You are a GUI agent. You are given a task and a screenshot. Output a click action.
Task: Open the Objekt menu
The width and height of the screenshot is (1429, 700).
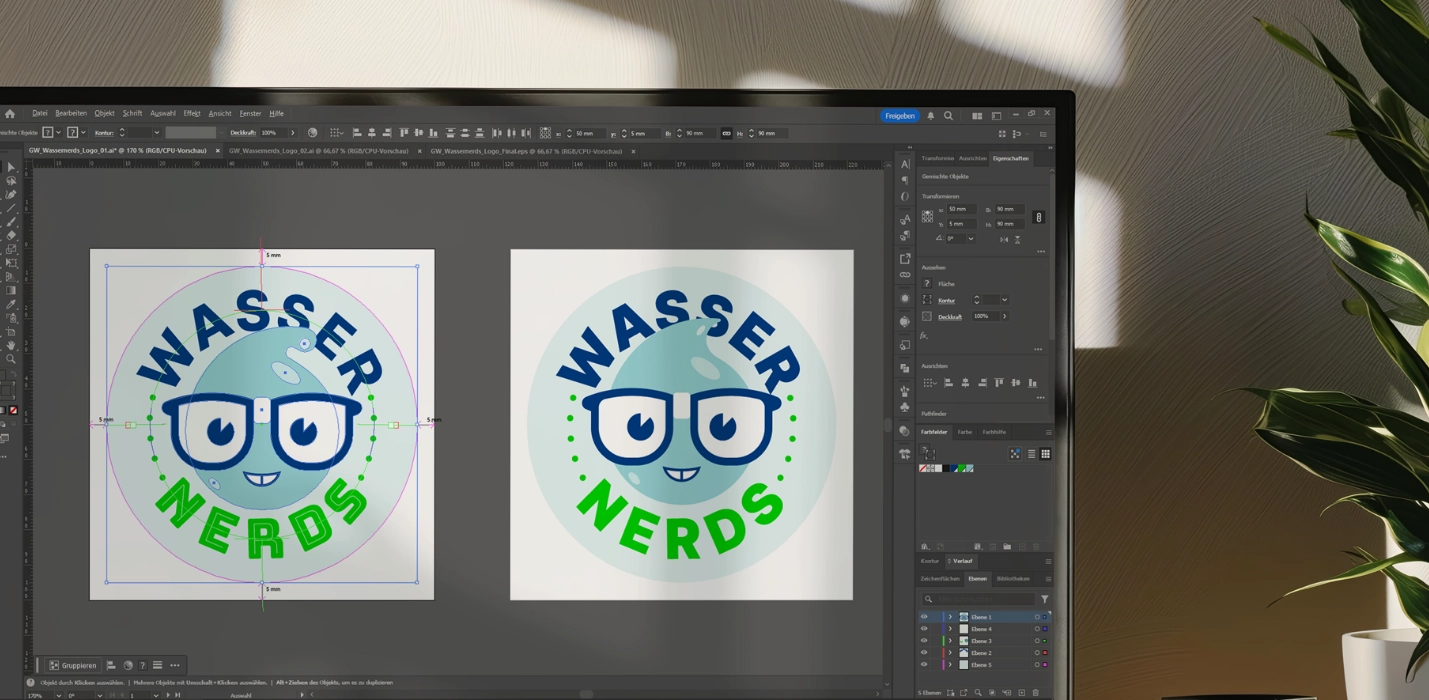coord(105,114)
